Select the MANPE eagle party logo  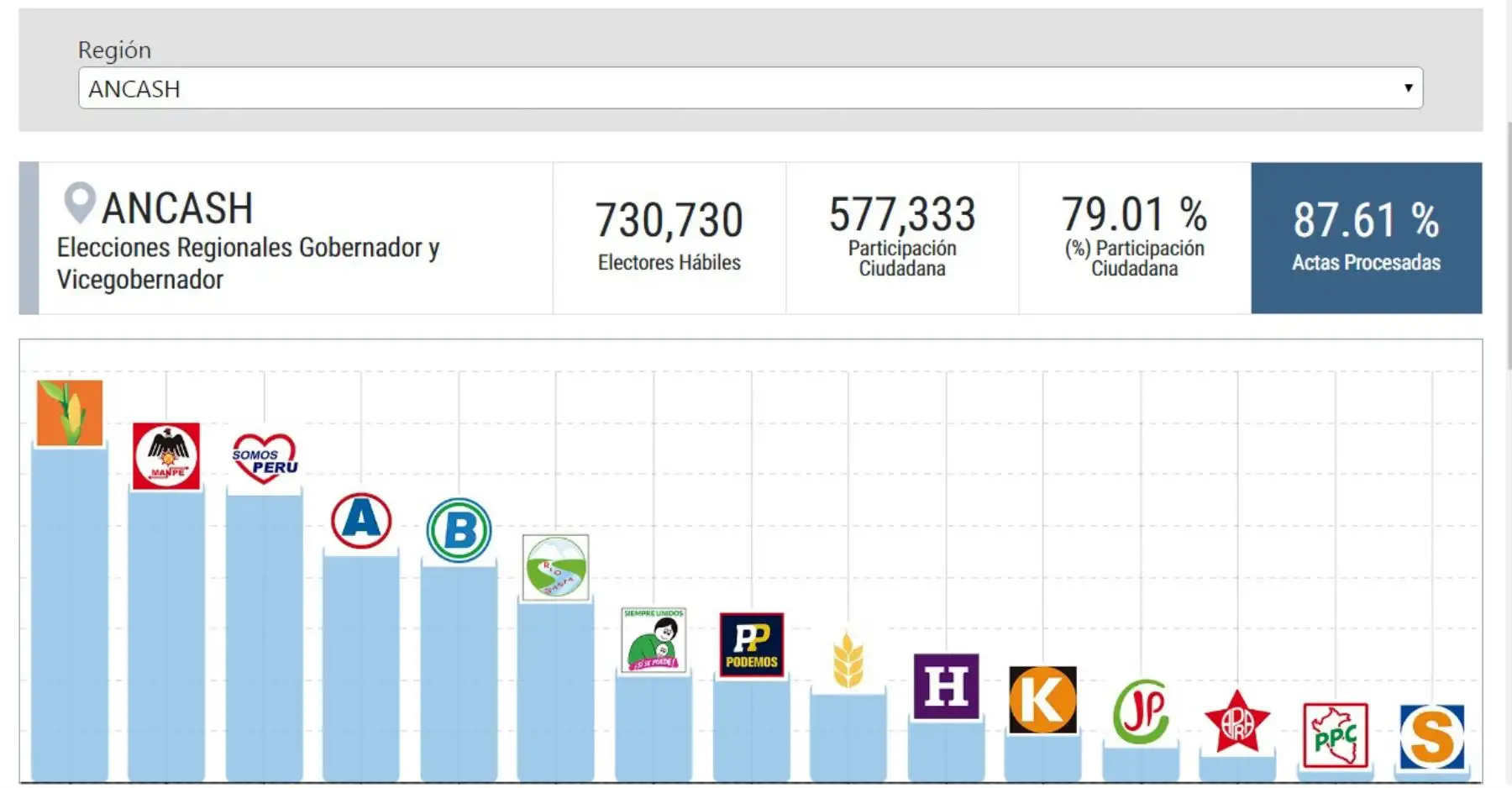click(166, 456)
